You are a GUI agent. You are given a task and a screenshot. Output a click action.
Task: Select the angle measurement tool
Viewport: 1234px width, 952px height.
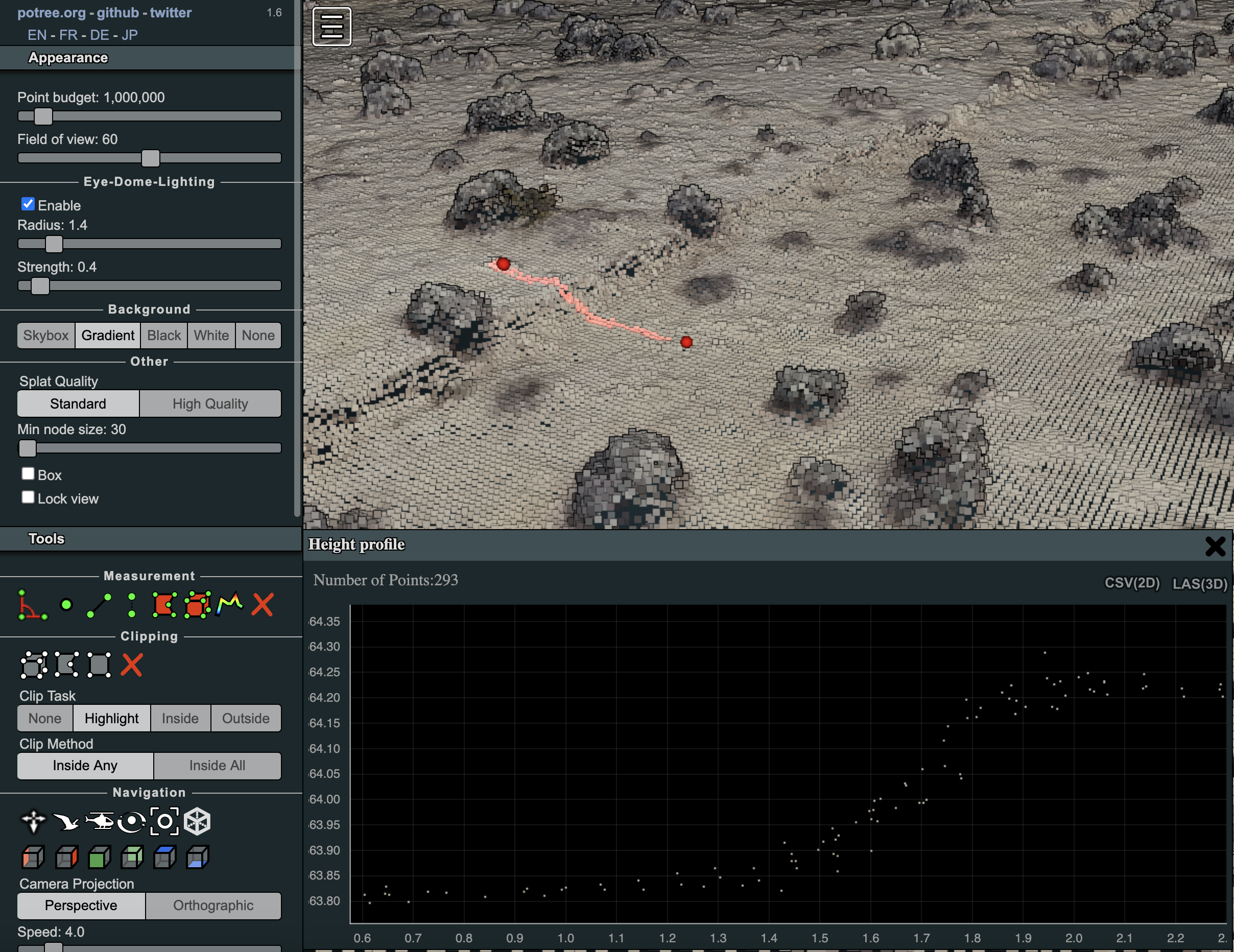point(32,605)
